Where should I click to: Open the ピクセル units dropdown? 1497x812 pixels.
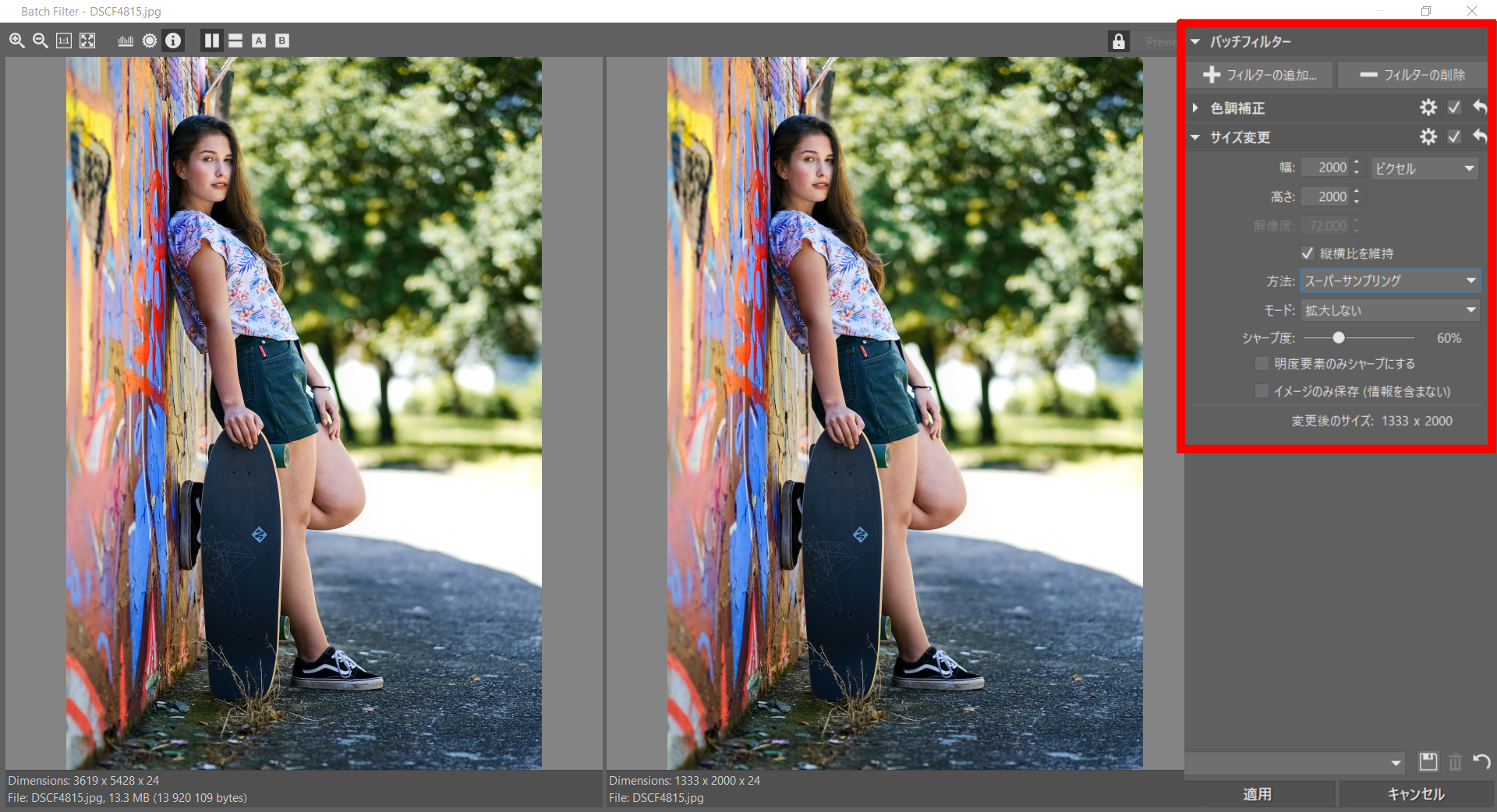coord(1424,168)
